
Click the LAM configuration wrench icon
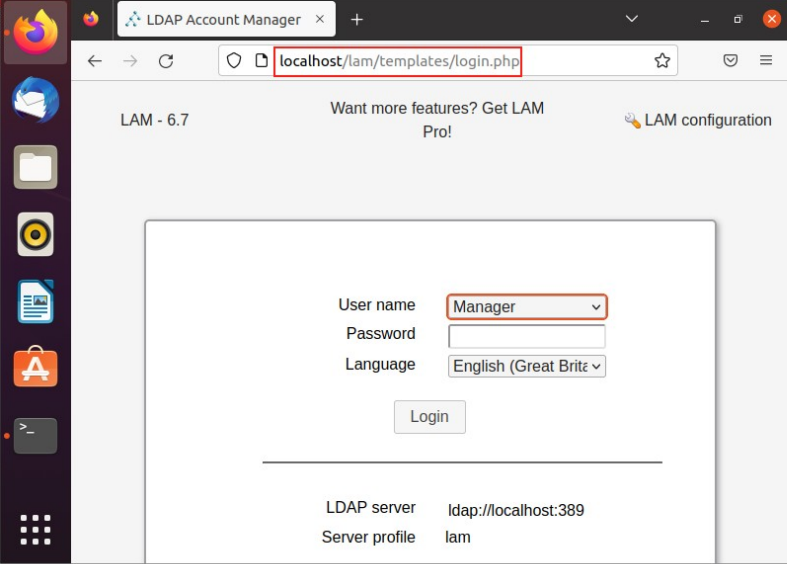pos(632,120)
